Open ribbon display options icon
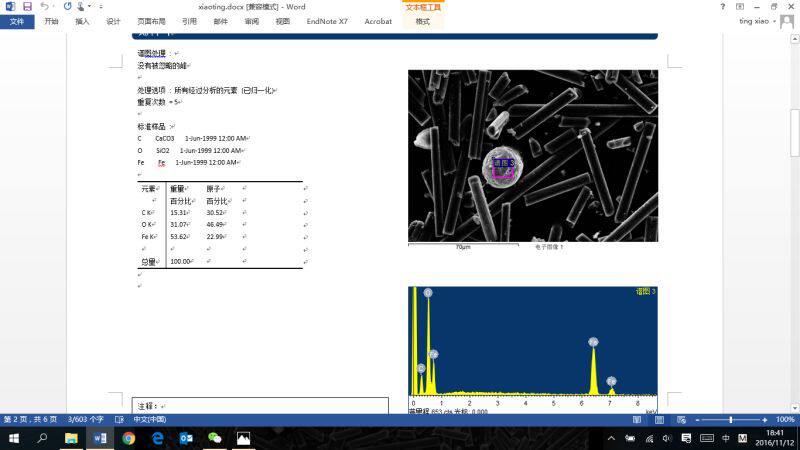Screen dimensions: 800x450 [x=740, y=7]
